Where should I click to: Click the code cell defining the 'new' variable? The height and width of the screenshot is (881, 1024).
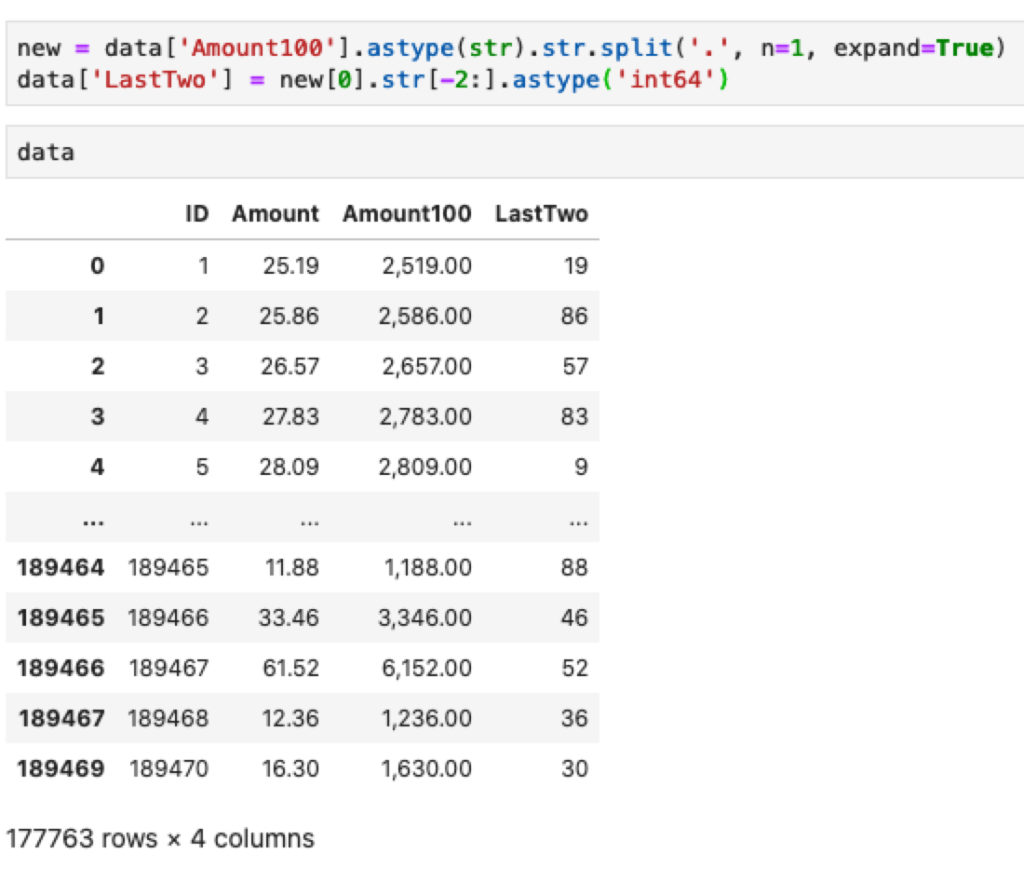point(515,63)
